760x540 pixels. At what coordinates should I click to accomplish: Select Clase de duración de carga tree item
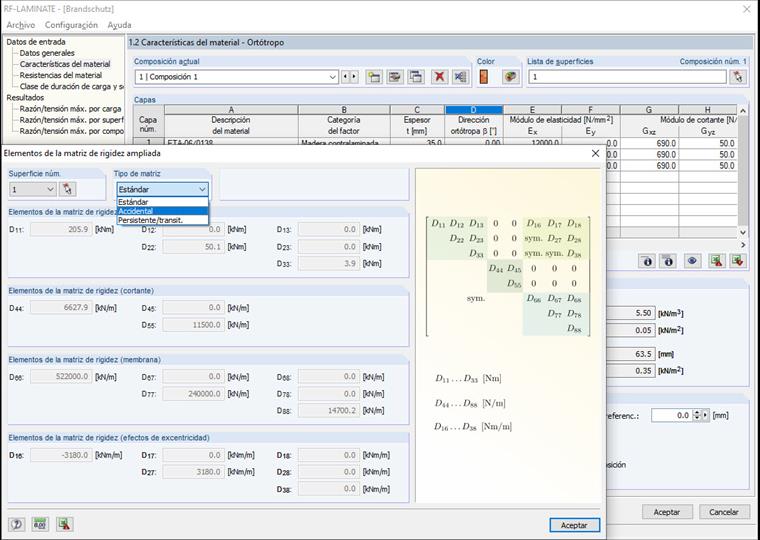point(72,86)
